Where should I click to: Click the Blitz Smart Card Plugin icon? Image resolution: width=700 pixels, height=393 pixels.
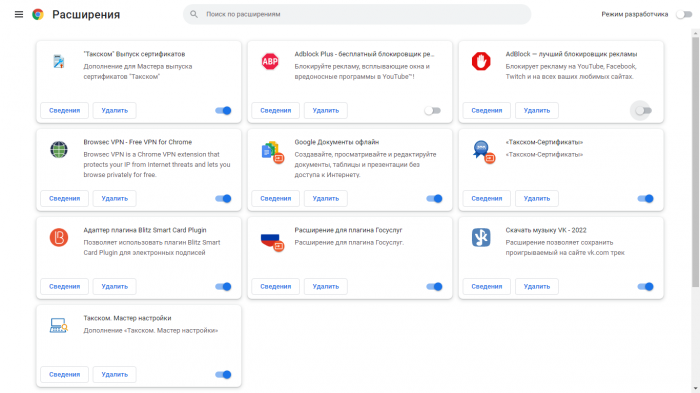coord(58,237)
